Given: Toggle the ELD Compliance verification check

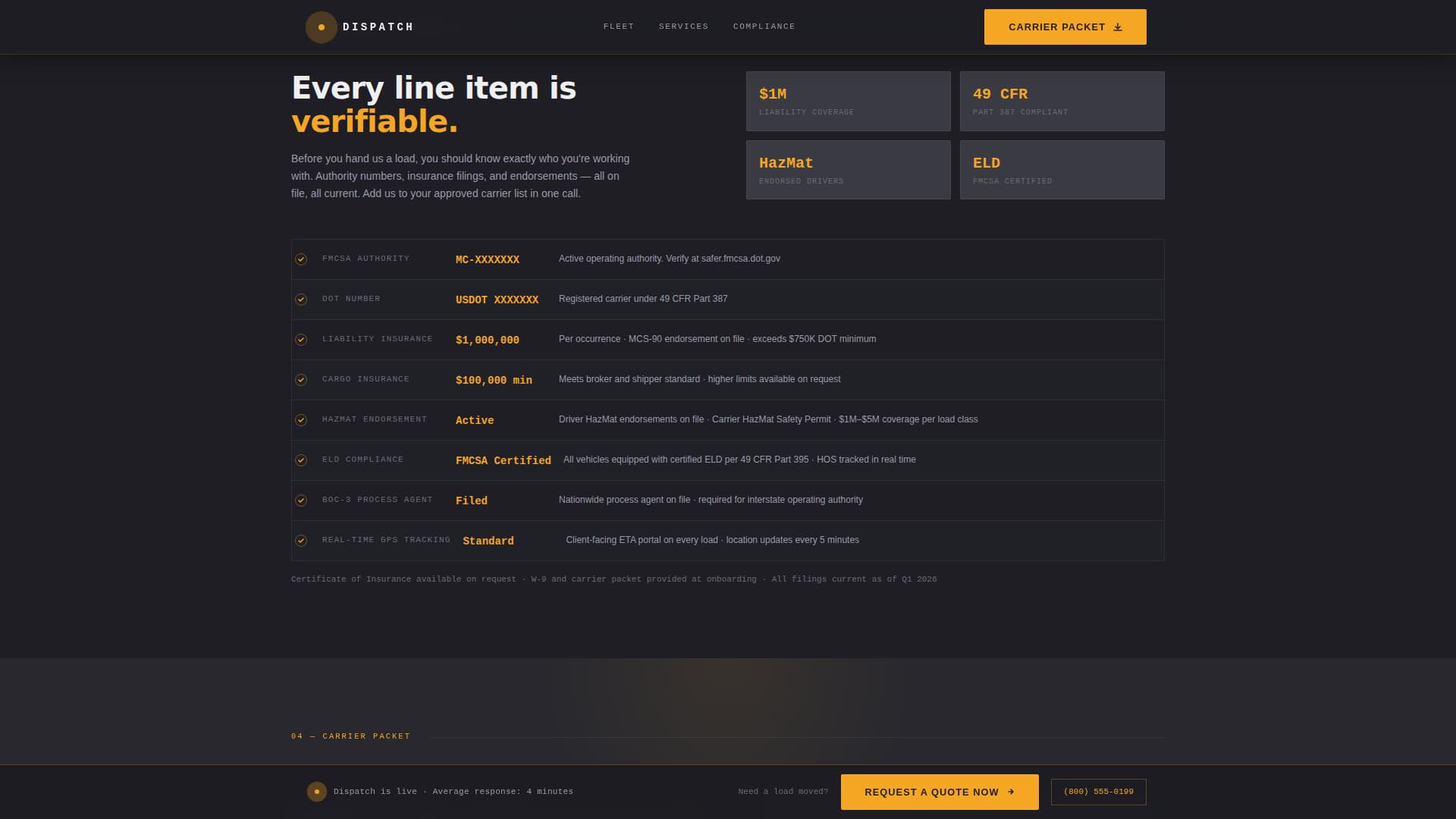Looking at the screenshot, I should point(301,460).
